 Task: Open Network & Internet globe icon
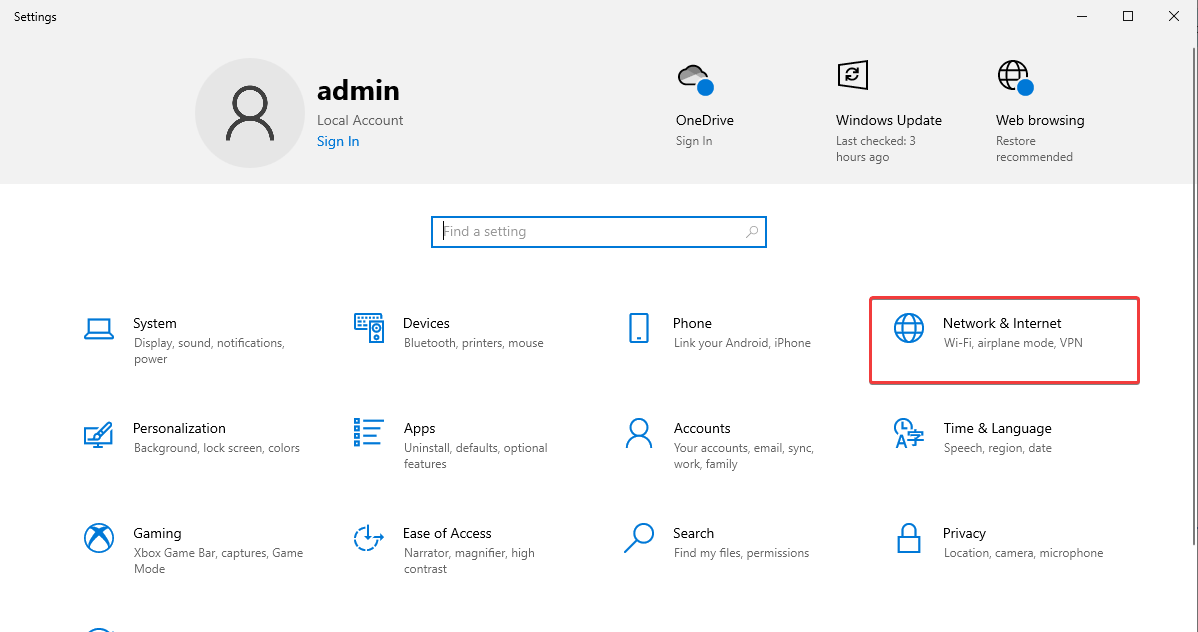coord(908,328)
